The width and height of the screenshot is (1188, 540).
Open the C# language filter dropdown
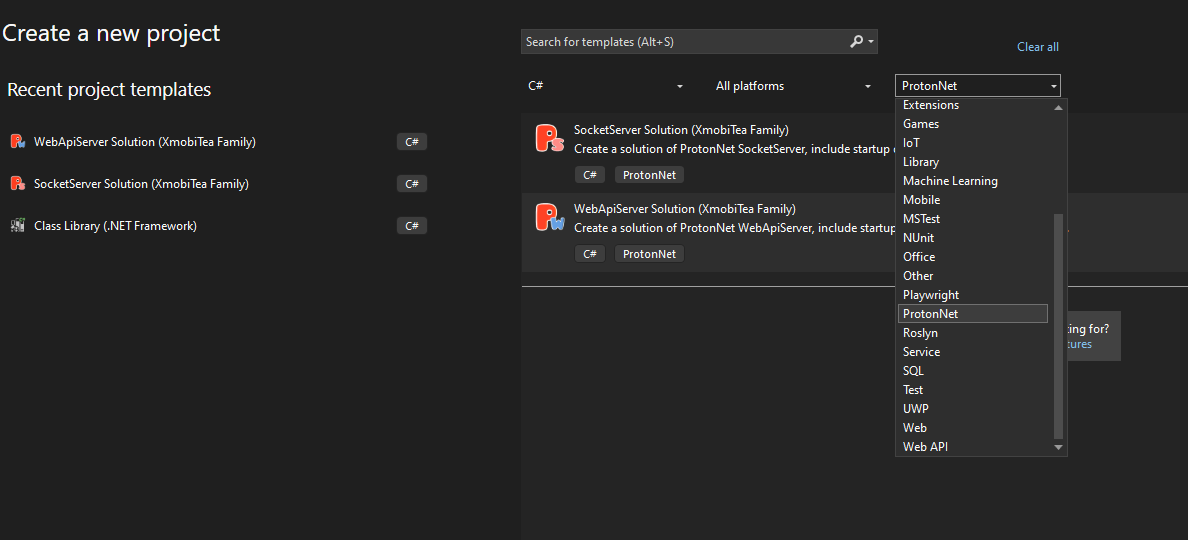pyautogui.click(x=605, y=86)
